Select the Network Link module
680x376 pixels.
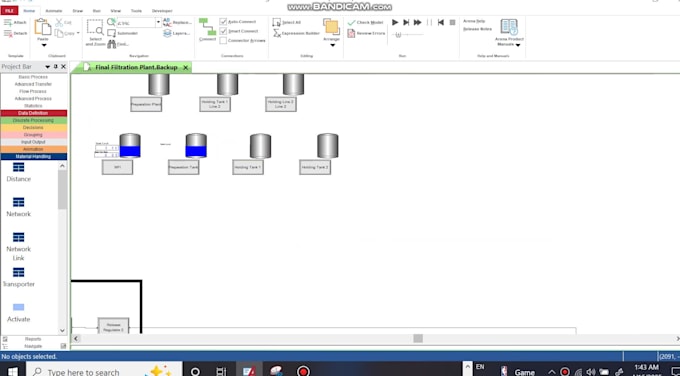point(19,246)
